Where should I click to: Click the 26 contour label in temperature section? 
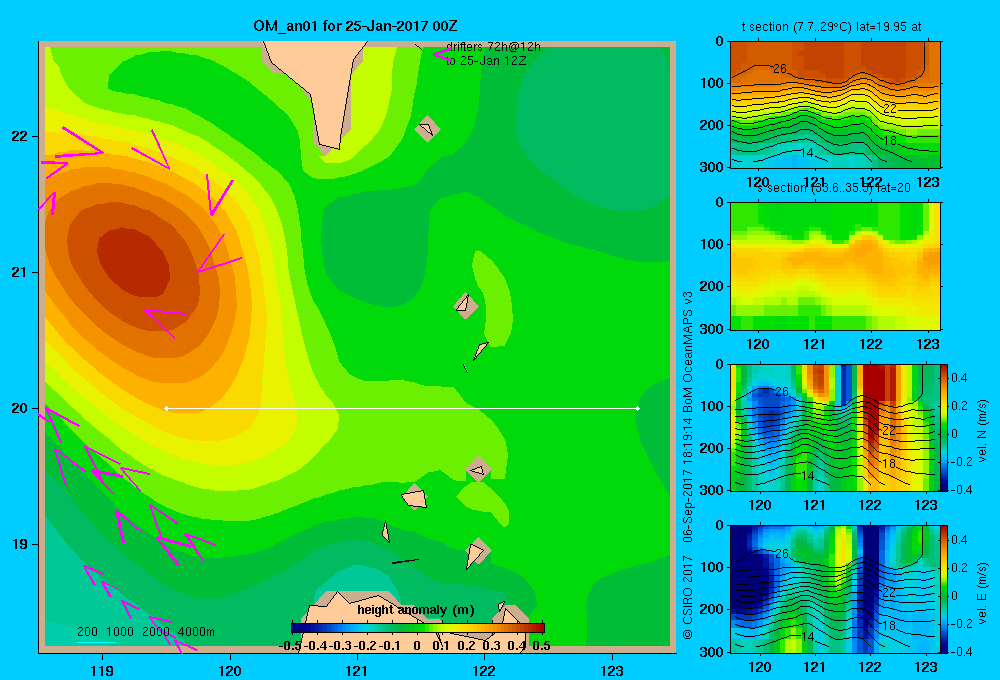779,68
